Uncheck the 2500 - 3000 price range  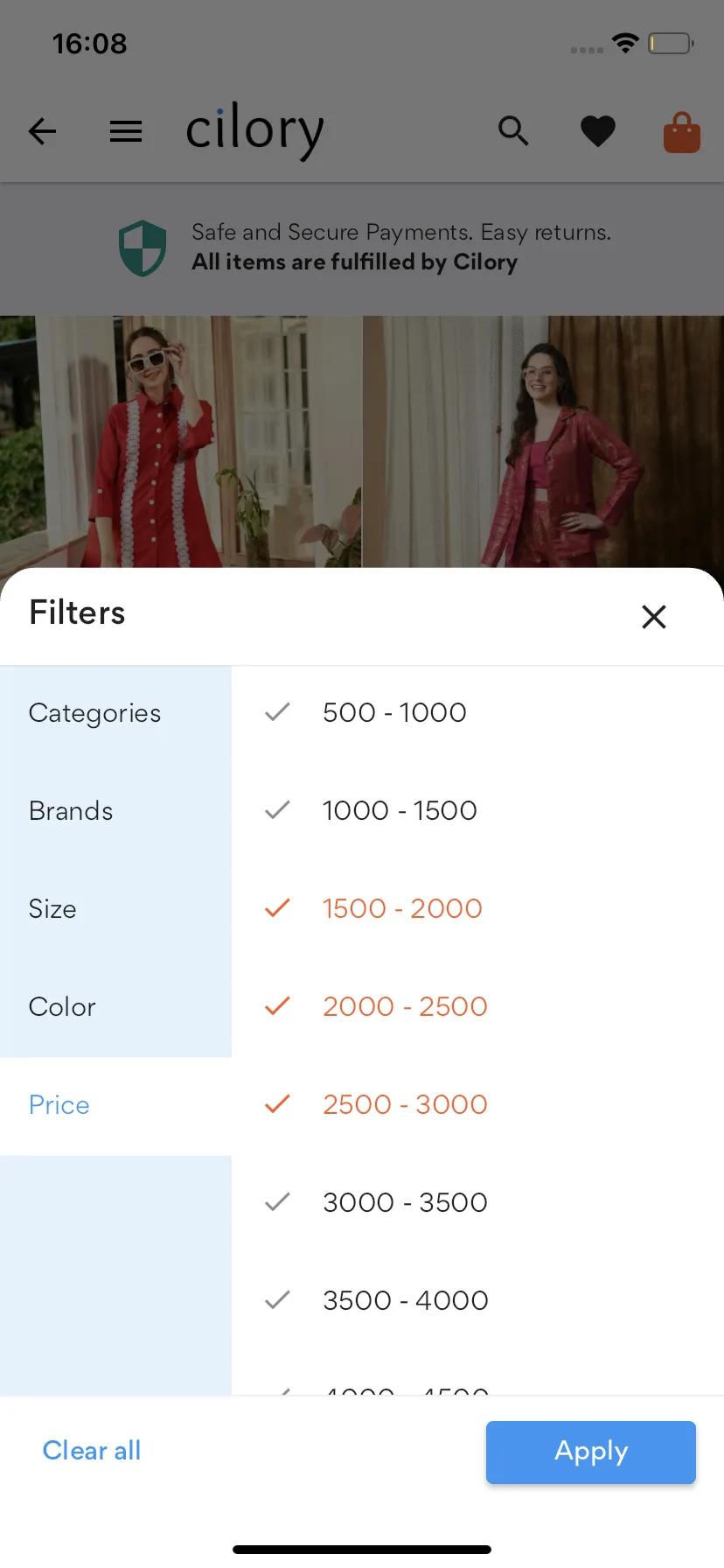[404, 1104]
